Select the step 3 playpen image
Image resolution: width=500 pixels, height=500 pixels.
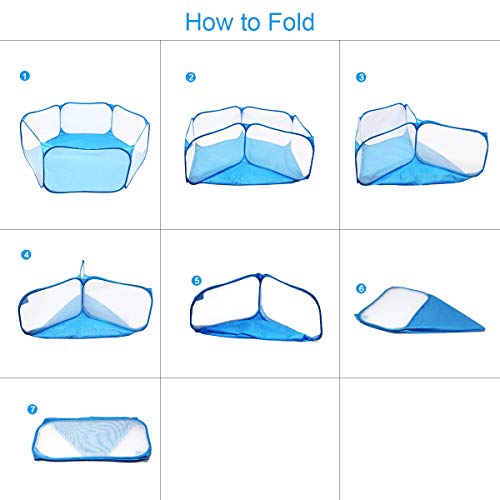pyautogui.click(x=422, y=144)
